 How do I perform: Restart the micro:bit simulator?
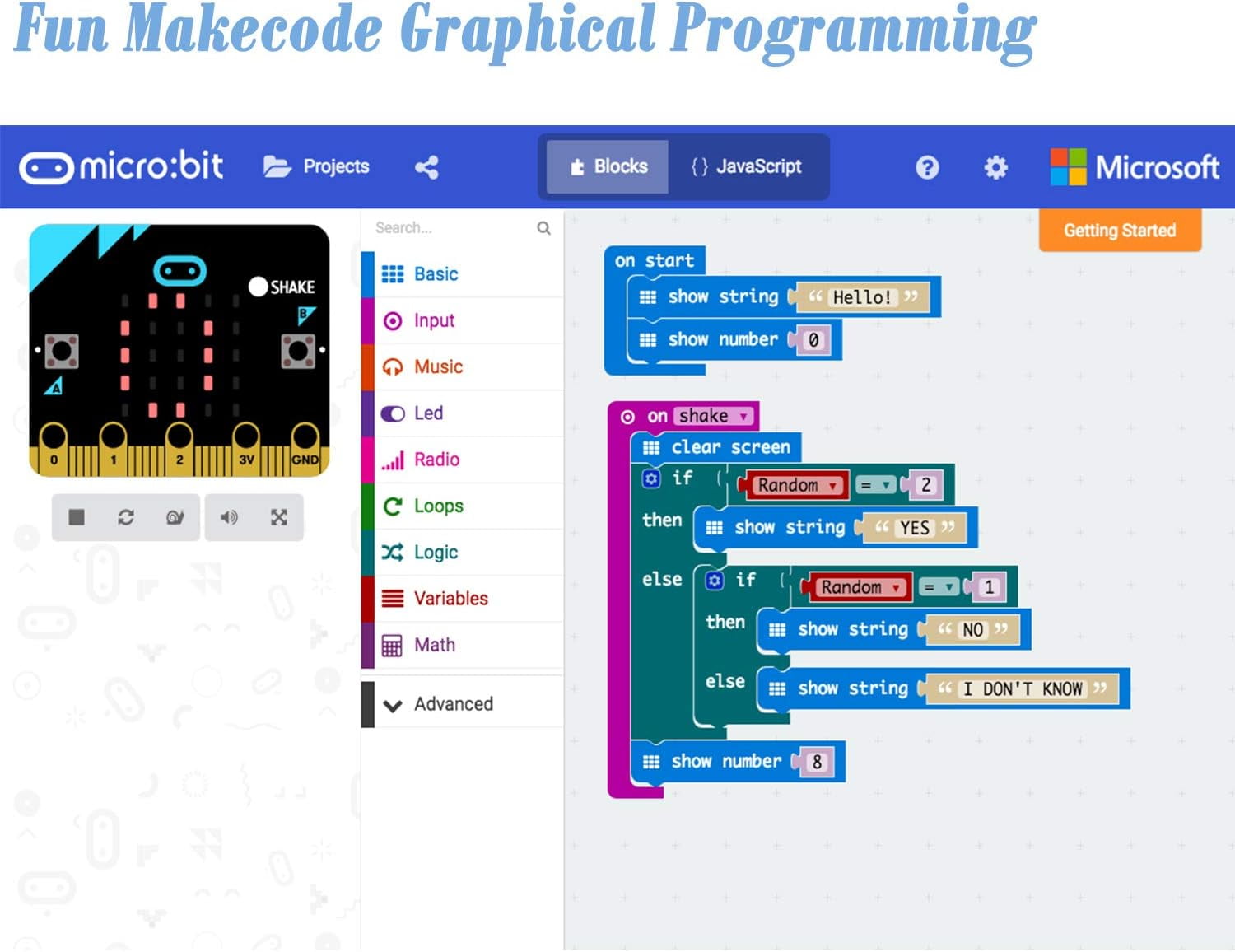126,517
